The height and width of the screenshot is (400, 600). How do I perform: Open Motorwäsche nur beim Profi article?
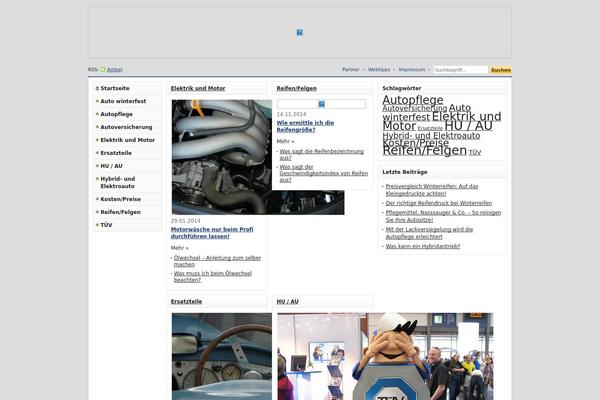[x=212, y=233]
